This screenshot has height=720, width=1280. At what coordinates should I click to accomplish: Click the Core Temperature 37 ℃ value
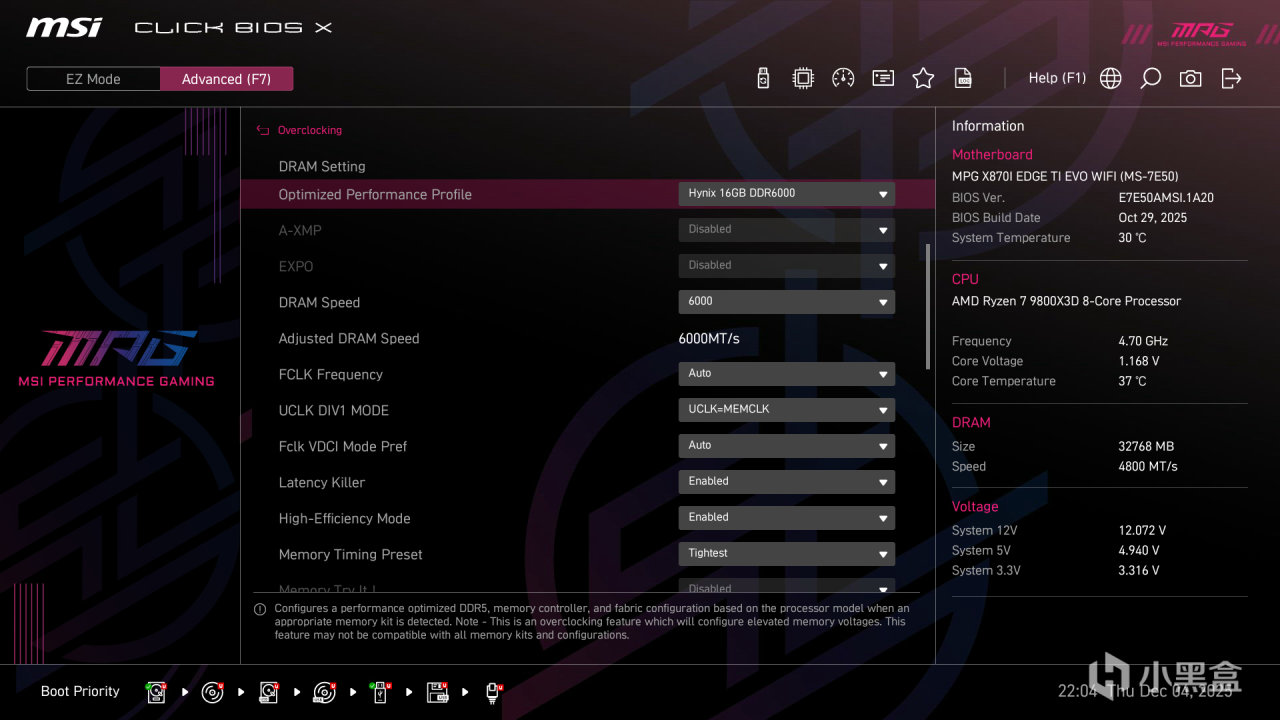pos(1133,381)
